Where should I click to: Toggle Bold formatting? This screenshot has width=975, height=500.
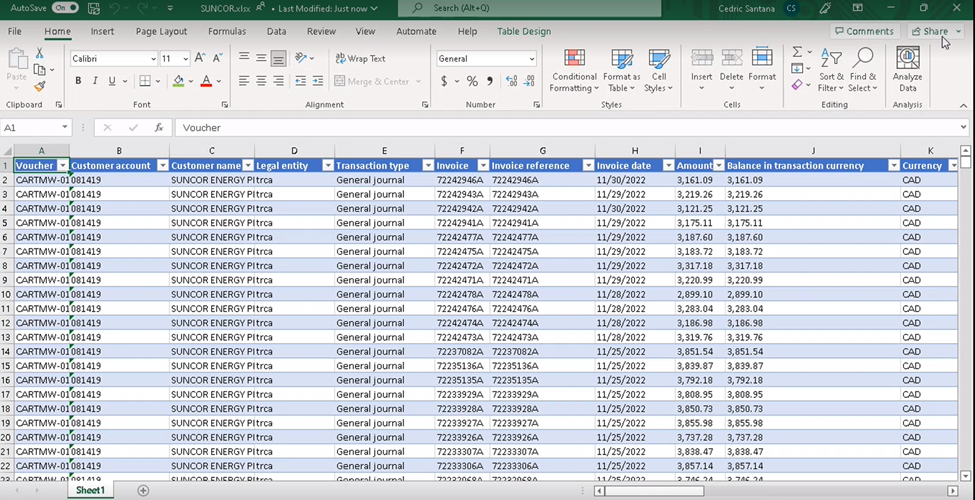[78, 81]
